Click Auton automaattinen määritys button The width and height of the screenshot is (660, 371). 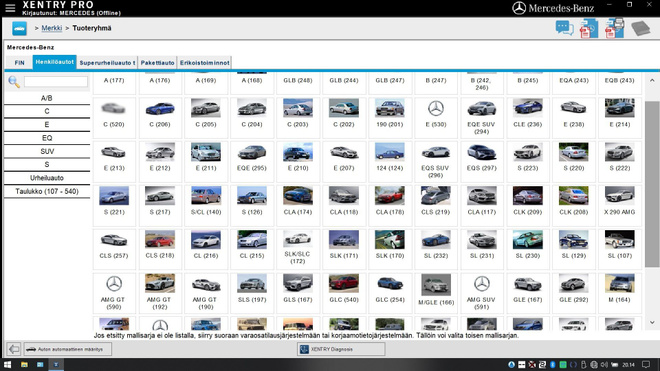click(x=67, y=349)
